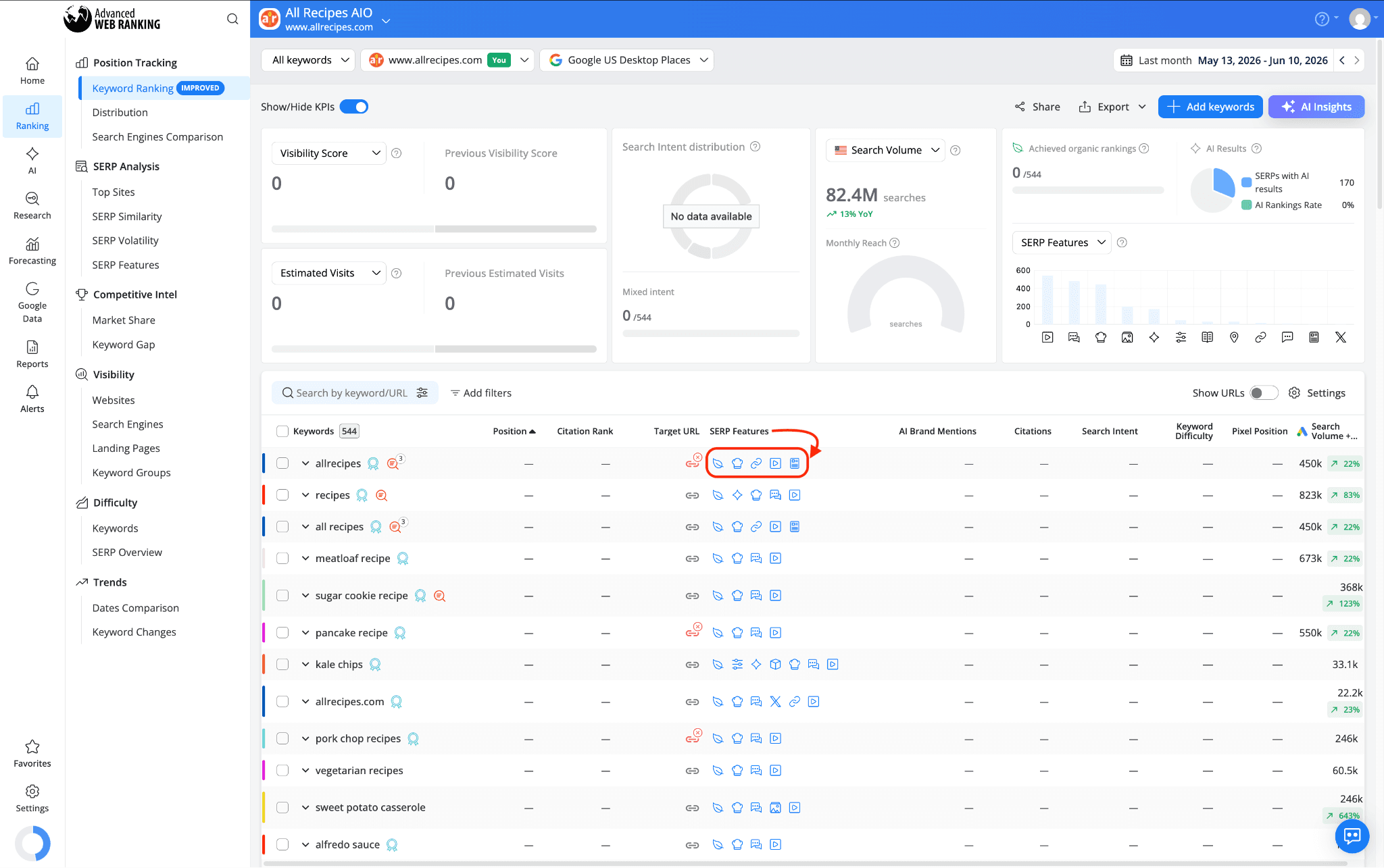Screen dimensions: 1384x868
Task: Open Distribution under Position Tracking
Action: pos(120,112)
